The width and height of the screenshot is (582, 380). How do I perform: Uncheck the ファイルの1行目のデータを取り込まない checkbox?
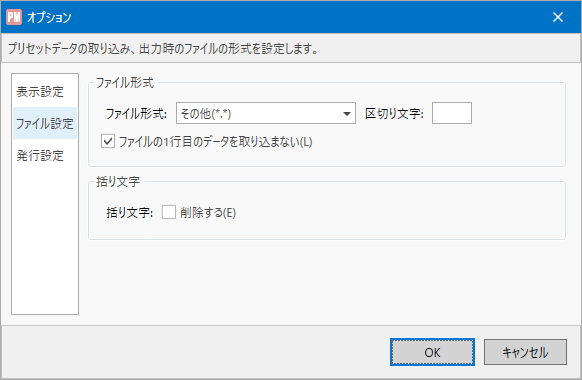point(108,141)
